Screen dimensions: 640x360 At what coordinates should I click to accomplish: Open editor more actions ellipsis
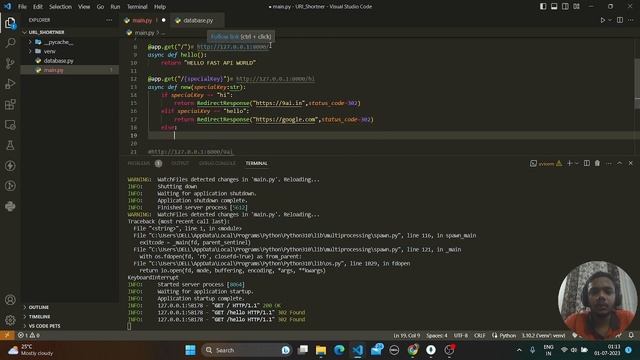631,20
